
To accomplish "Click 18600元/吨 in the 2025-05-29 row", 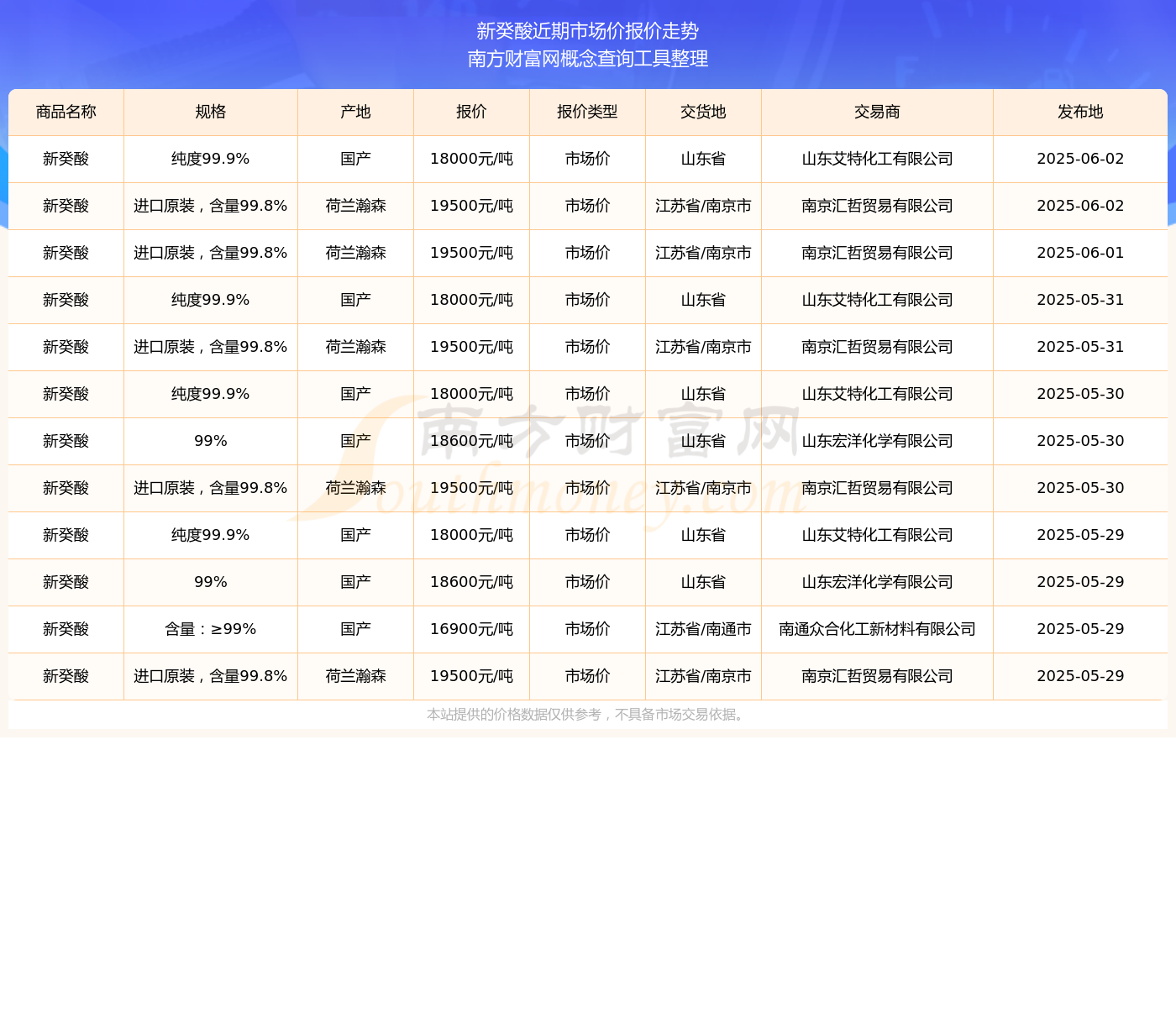I will (472, 583).
